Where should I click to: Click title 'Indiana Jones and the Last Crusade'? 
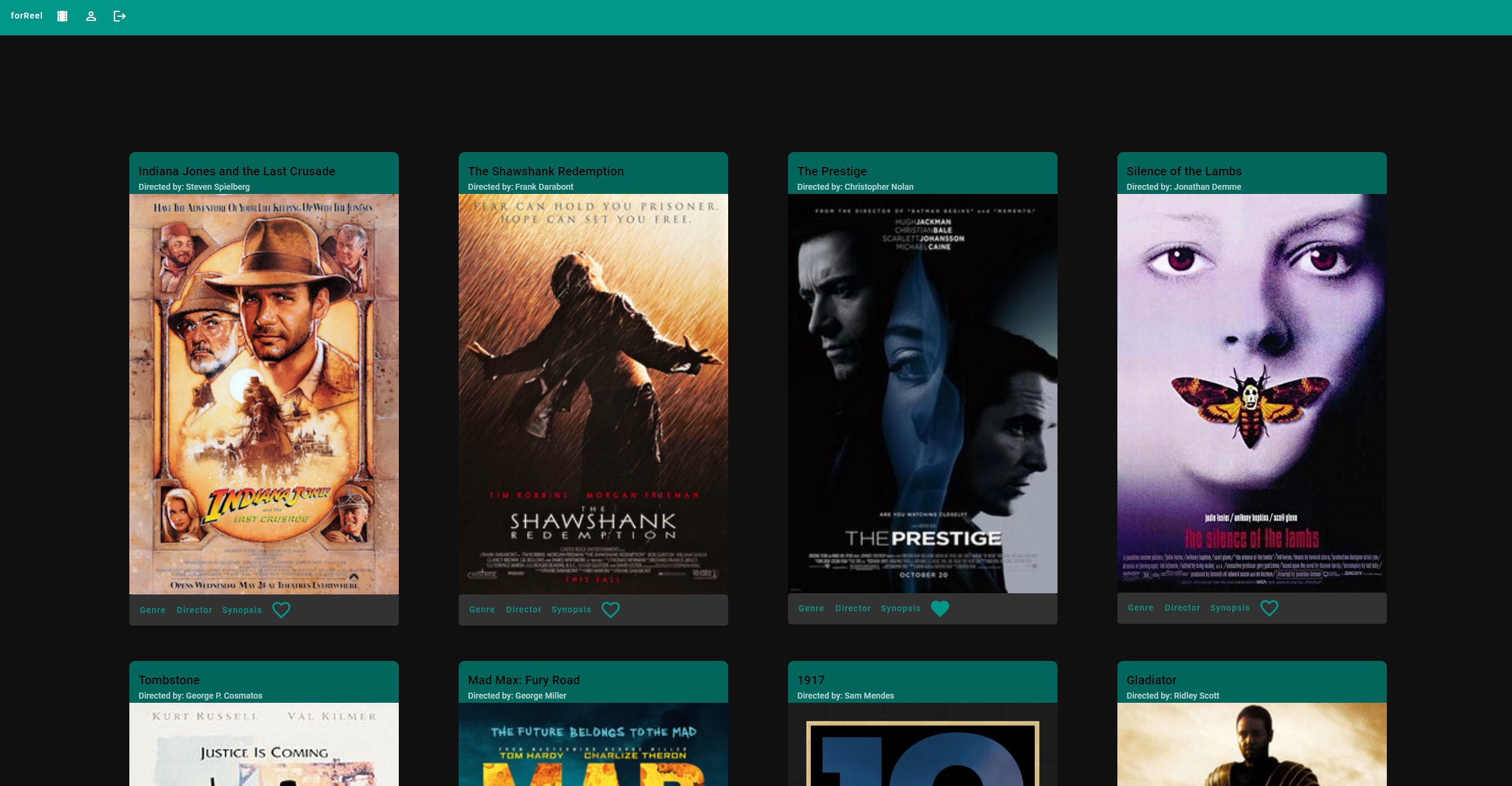pyautogui.click(x=237, y=171)
